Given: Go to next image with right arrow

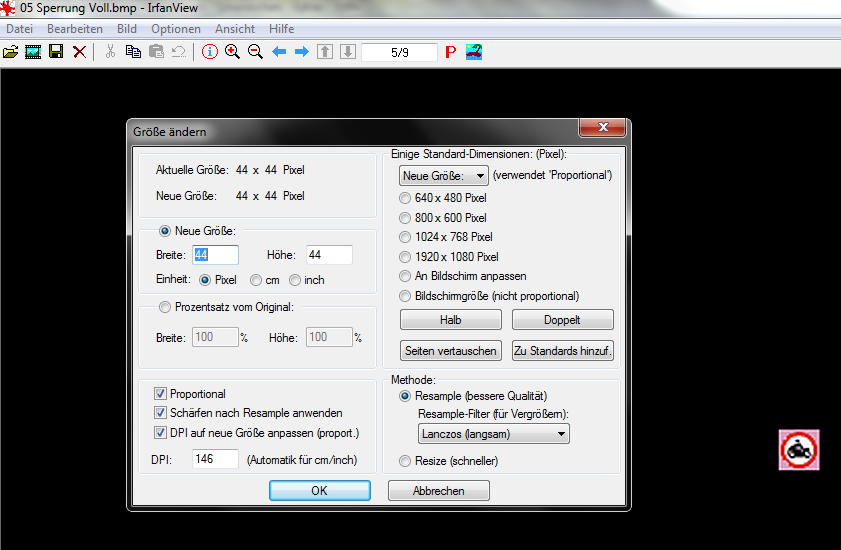Looking at the screenshot, I should click(301, 52).
